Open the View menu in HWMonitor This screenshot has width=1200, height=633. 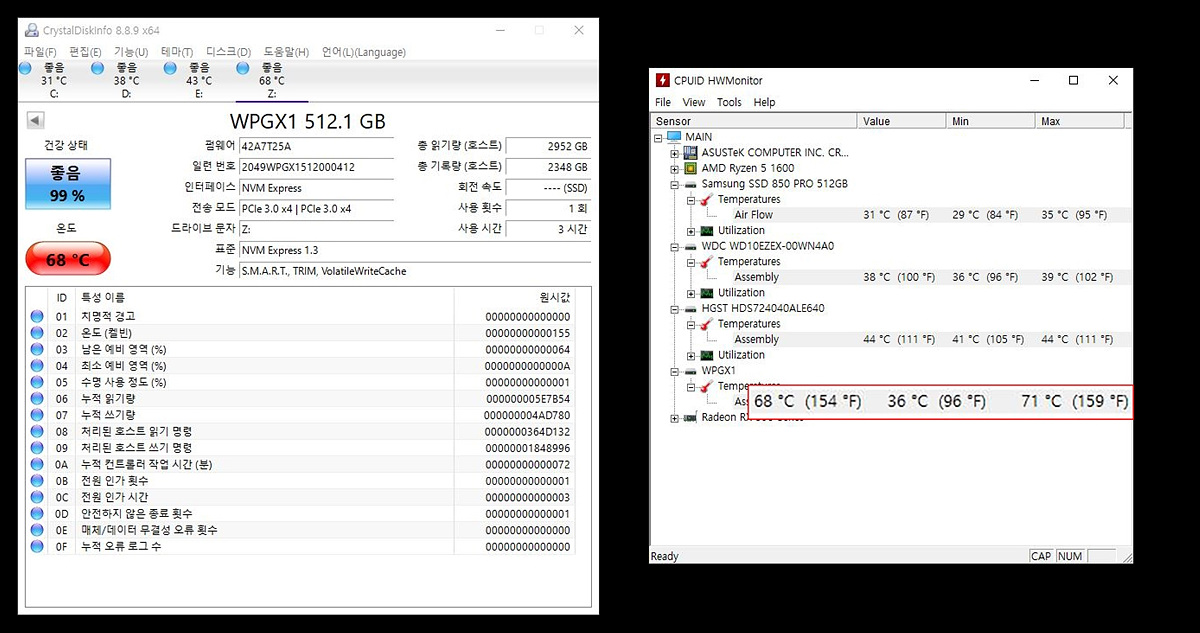(694, 102)
